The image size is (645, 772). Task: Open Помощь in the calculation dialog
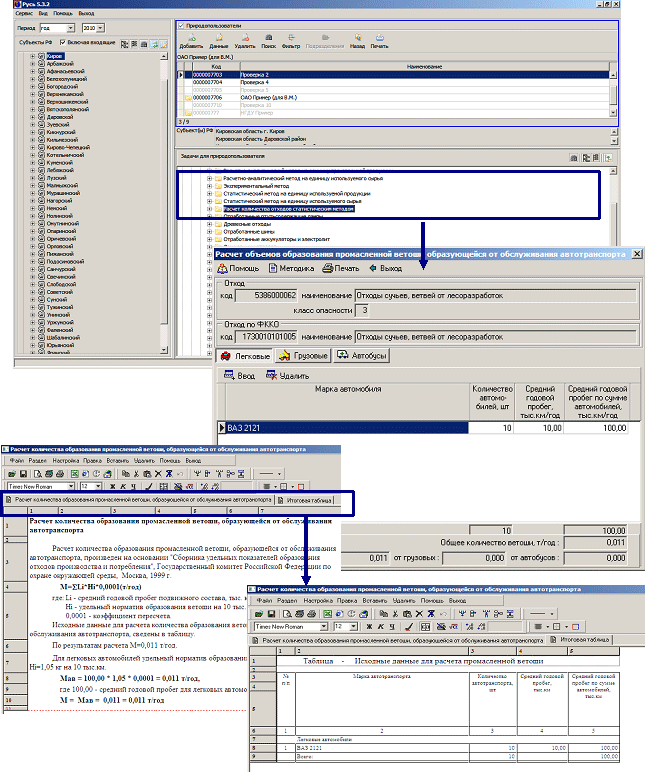(238, 268)
